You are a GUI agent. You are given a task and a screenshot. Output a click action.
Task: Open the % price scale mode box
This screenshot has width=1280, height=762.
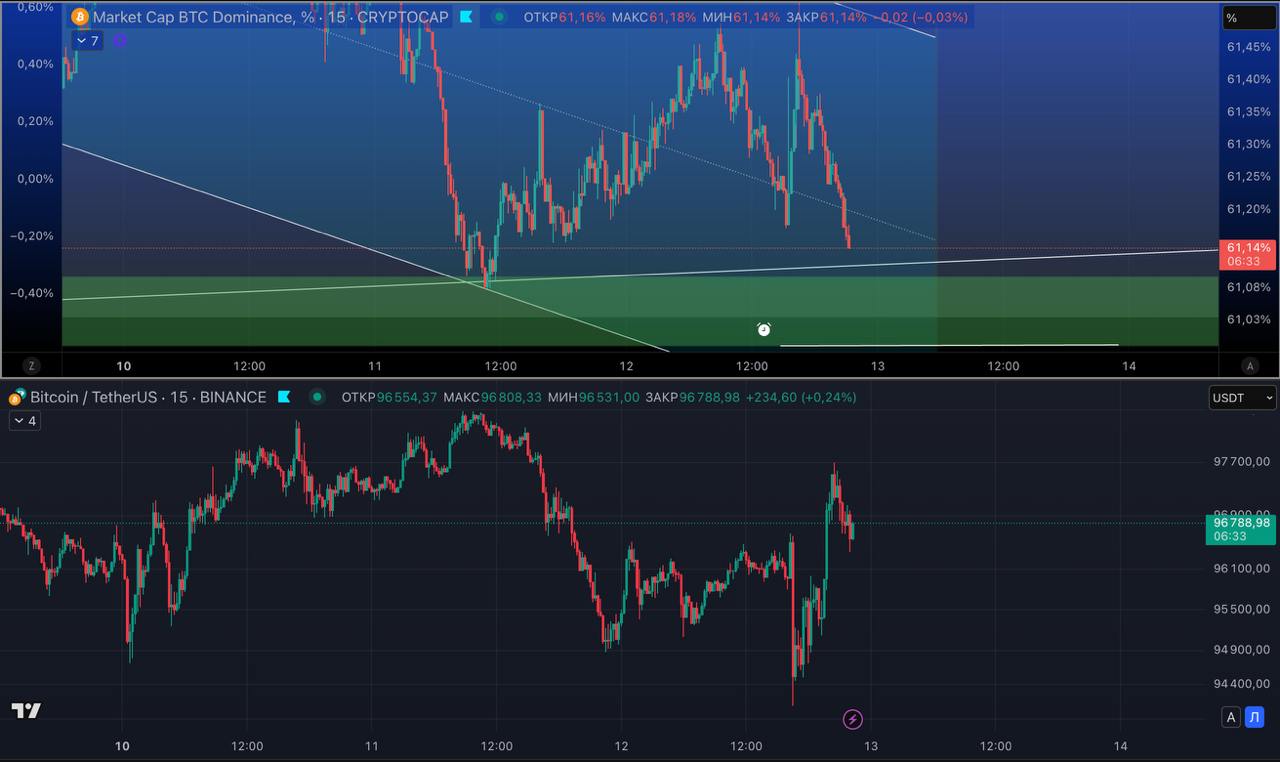coord(1249,18)
